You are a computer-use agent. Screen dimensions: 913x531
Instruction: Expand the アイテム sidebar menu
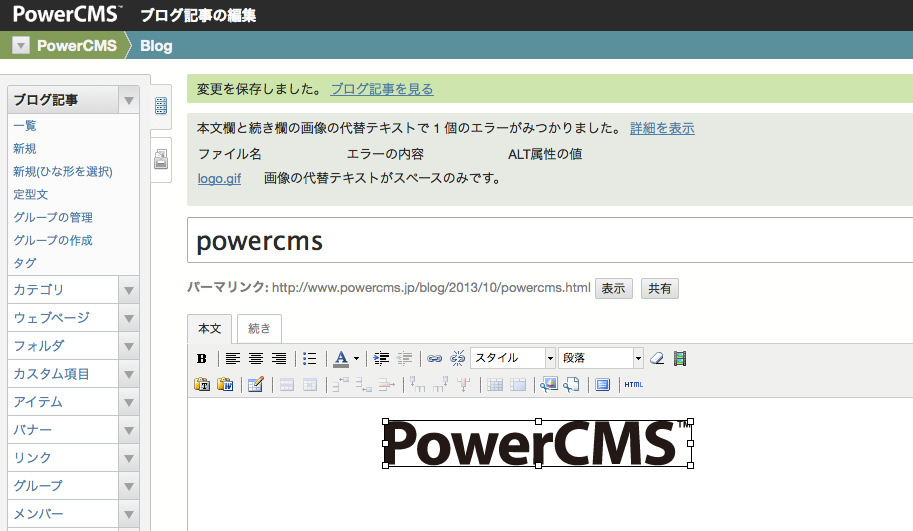pos(129,402)
